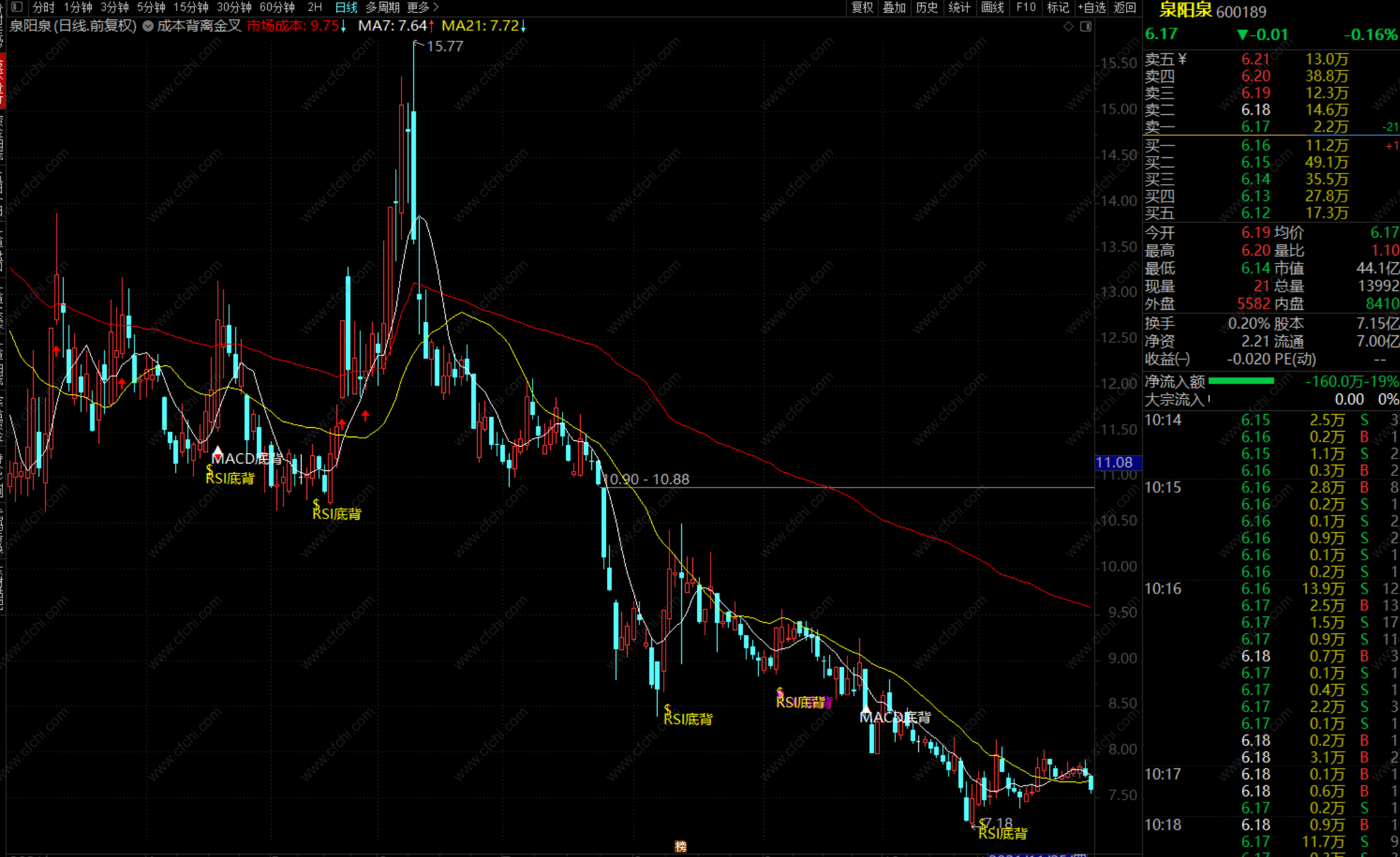Click the 叠加 overlay button
This screenshot has width=1400, height=857.
(894, 7)
